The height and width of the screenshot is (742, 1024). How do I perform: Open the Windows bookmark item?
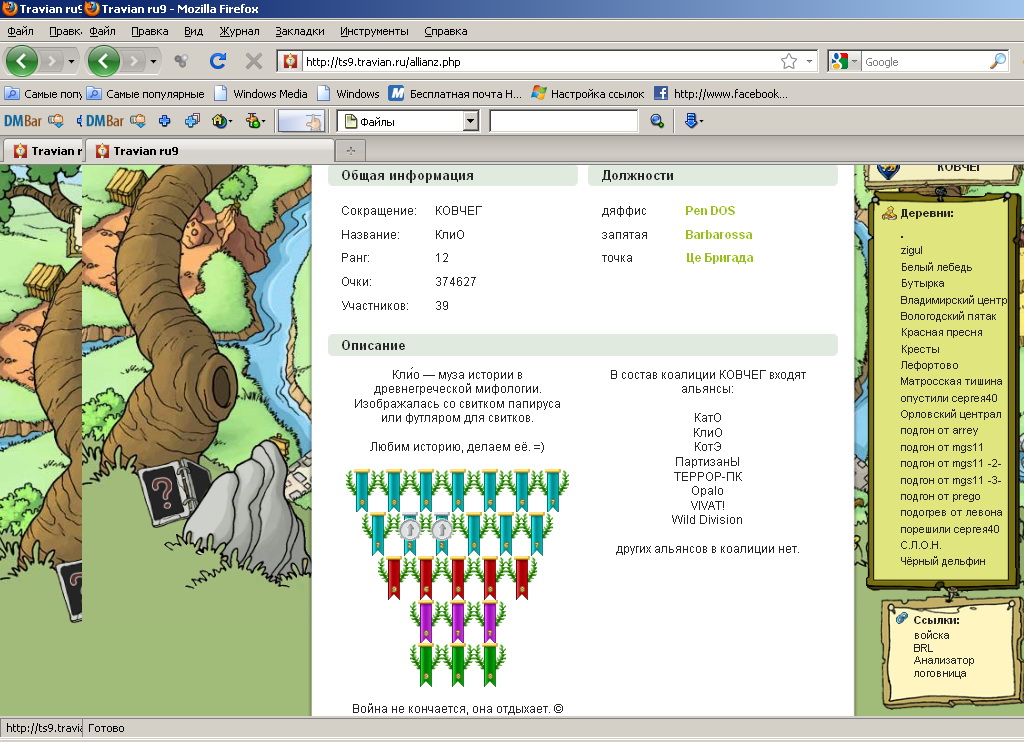348,93
